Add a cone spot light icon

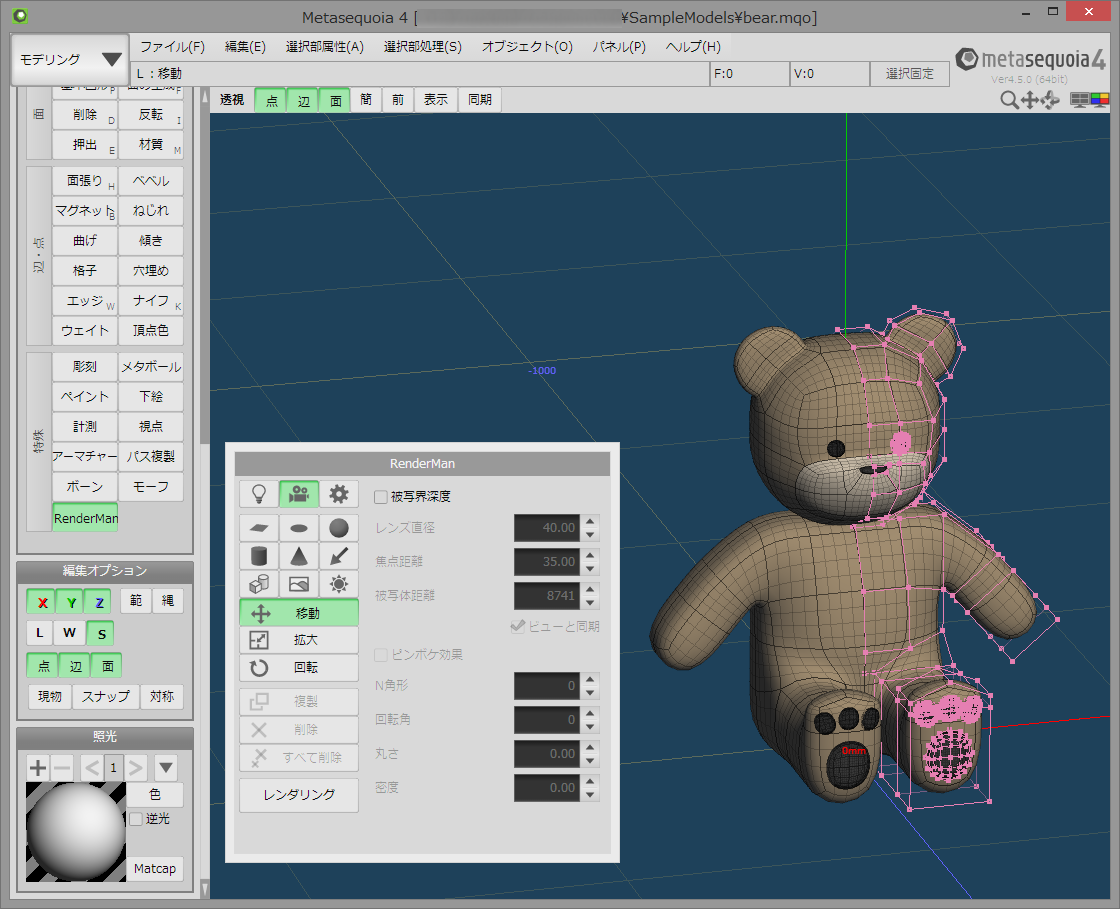coord(299,556)
